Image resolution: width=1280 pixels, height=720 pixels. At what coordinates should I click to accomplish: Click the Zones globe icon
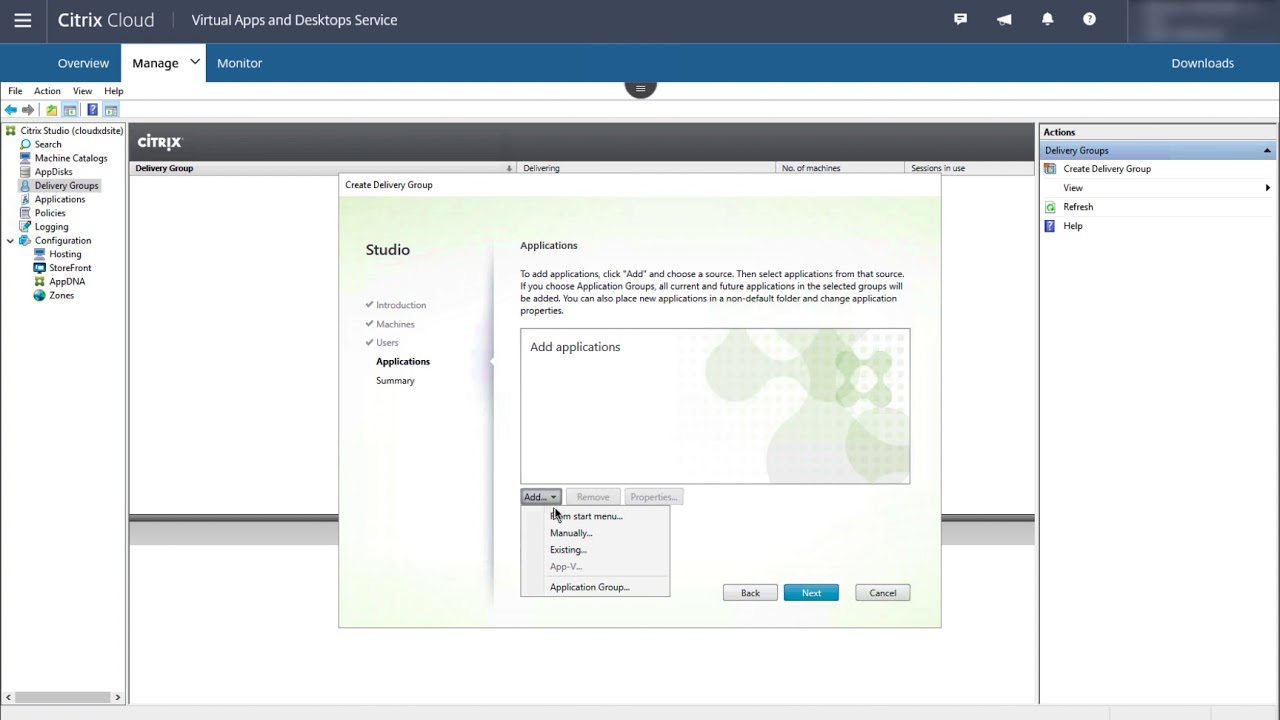point(40,295)
